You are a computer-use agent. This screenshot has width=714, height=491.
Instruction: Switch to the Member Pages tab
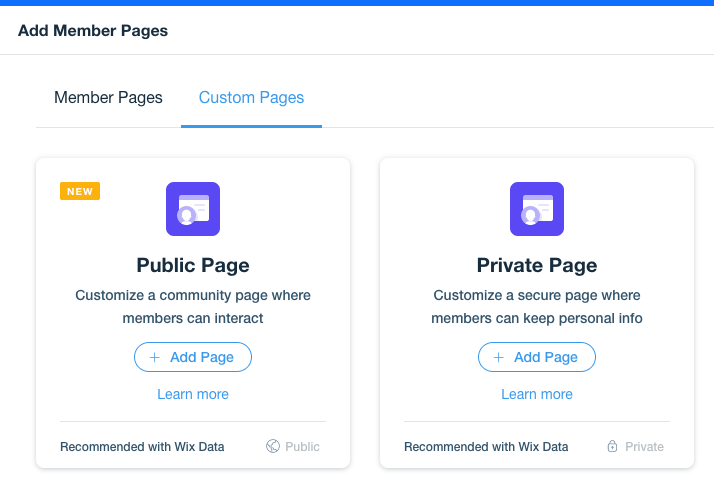click(108, 97)
